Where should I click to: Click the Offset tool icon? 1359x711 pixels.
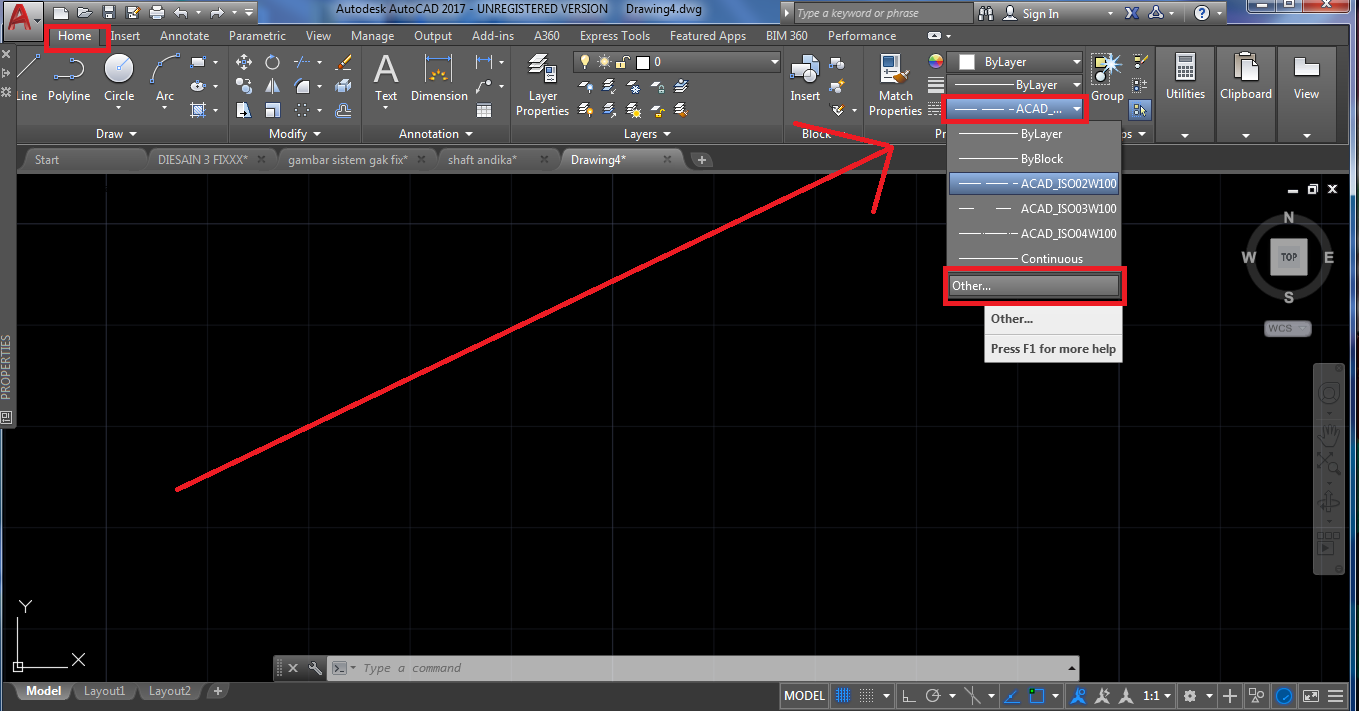[343, 110]
